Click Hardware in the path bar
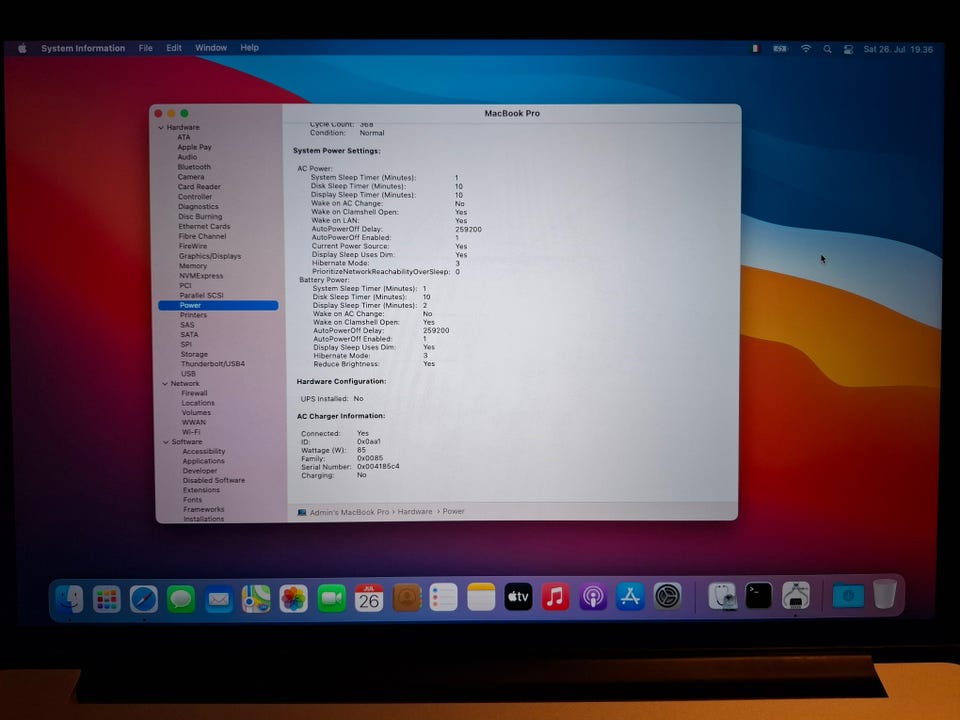 414,511
